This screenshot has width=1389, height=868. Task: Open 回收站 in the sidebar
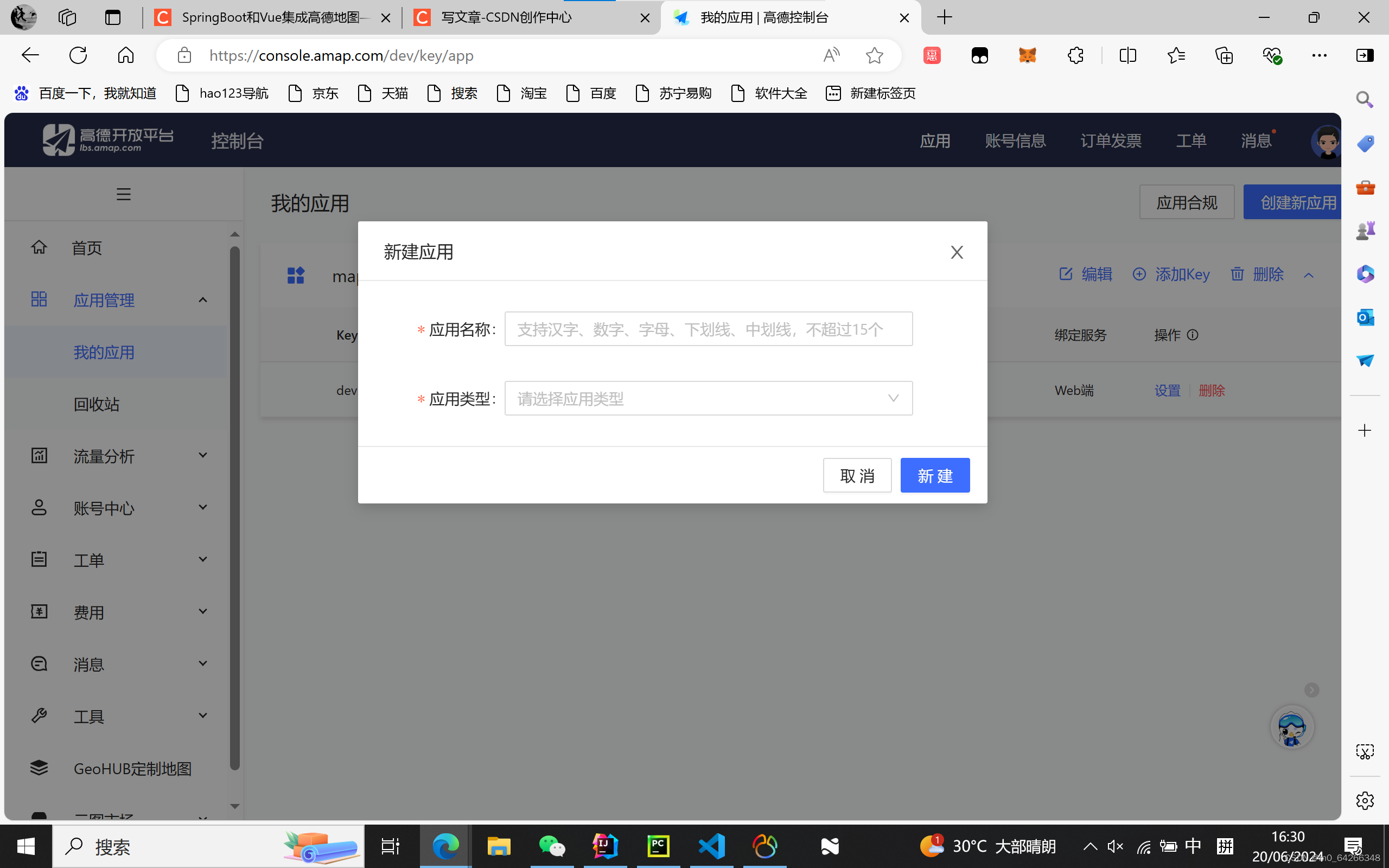tap(97, 404)
